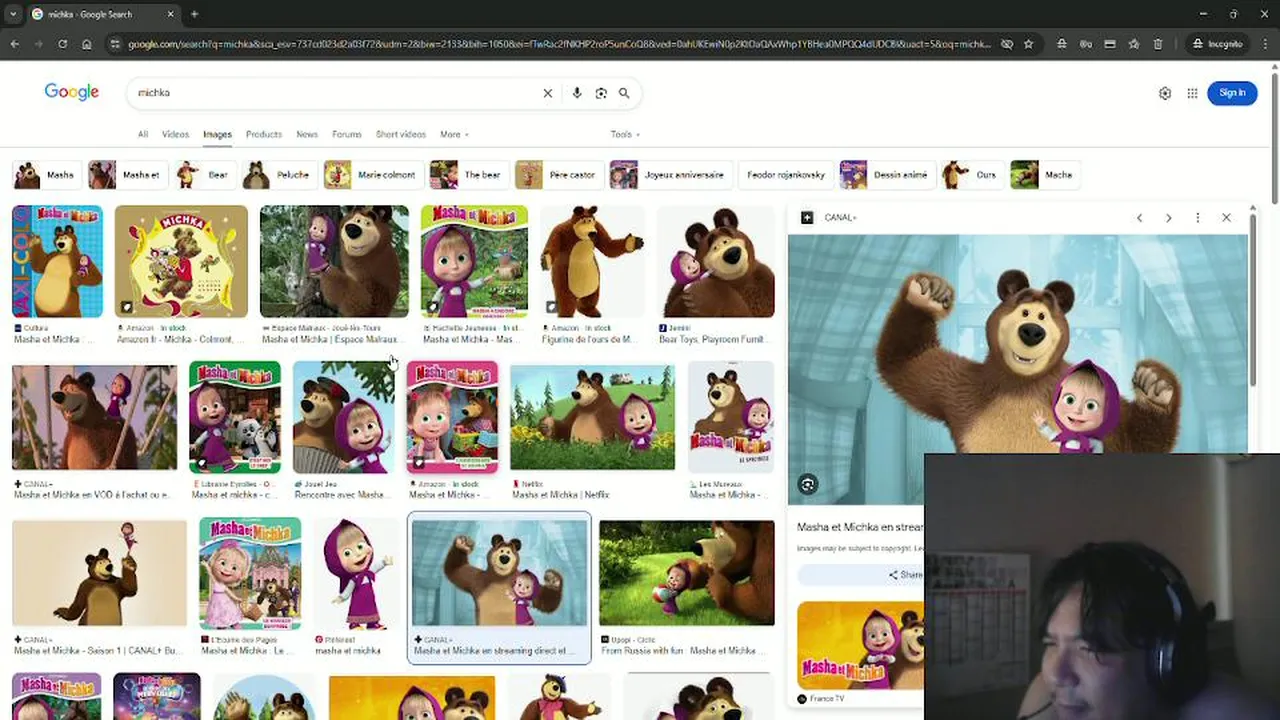Select the Images tab
Image resolution: width=1280 pixels, height=720 pixels.
pyautogui.click(x=217, y=134)
